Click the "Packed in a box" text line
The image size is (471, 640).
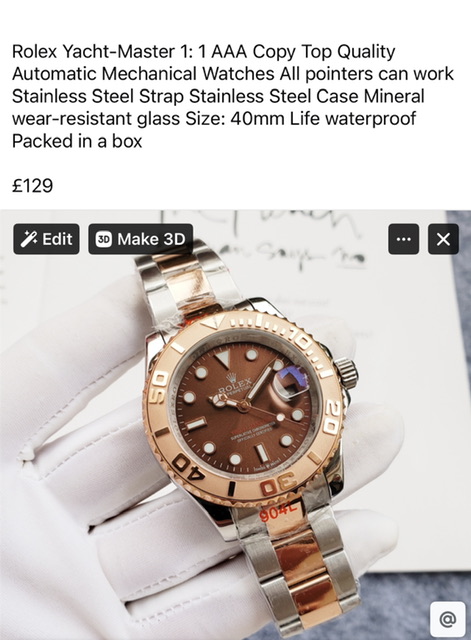tap(77, 141)
